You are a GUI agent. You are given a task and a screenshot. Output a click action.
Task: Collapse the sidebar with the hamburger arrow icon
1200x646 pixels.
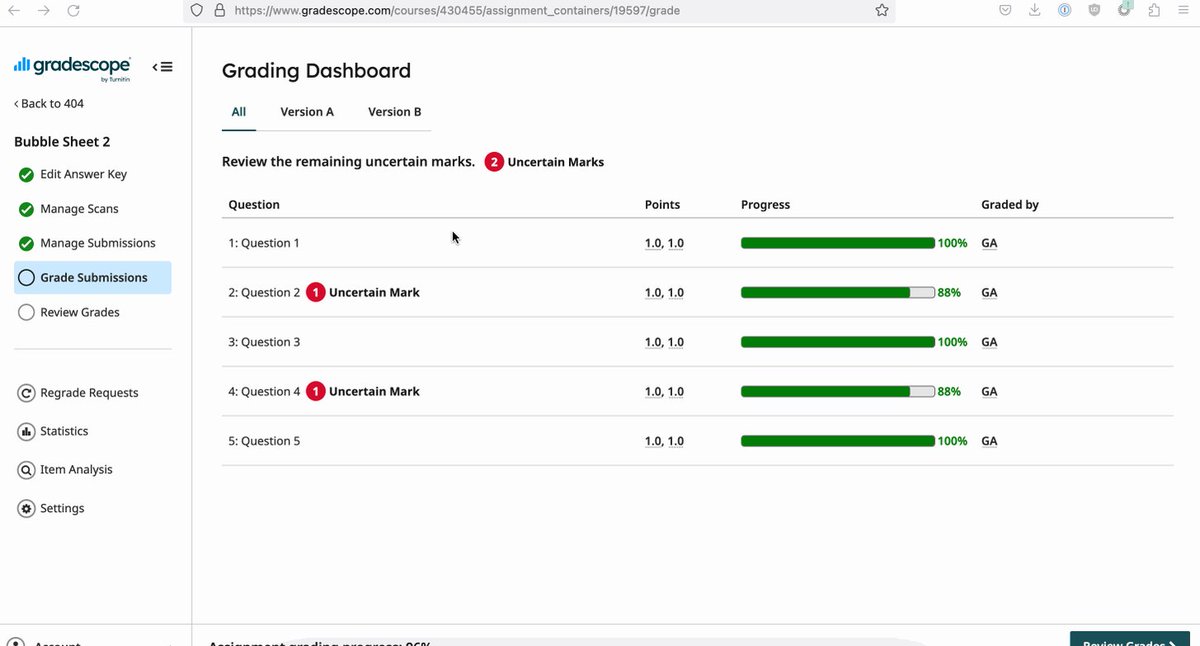[x=162, y=67]
